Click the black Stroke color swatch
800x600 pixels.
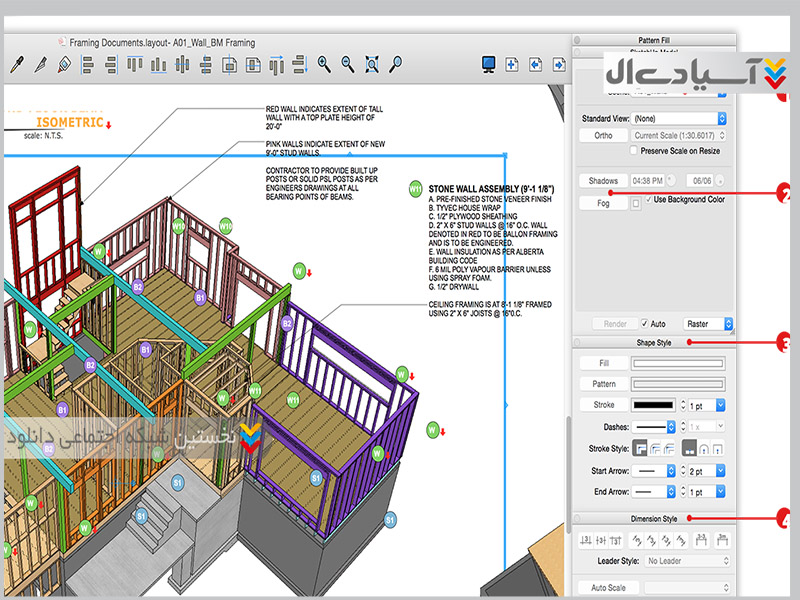tap(654, 405)
